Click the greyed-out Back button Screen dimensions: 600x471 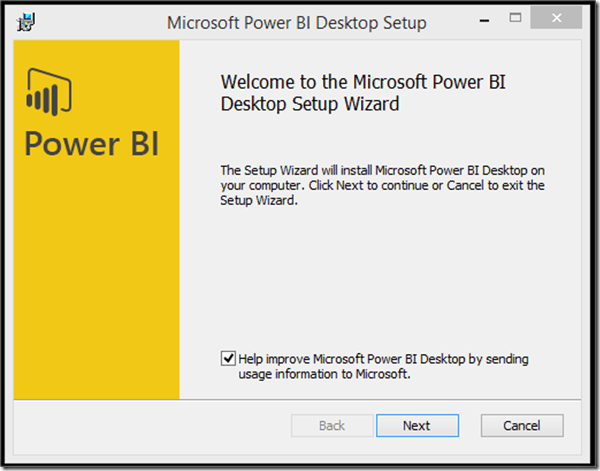332,425
